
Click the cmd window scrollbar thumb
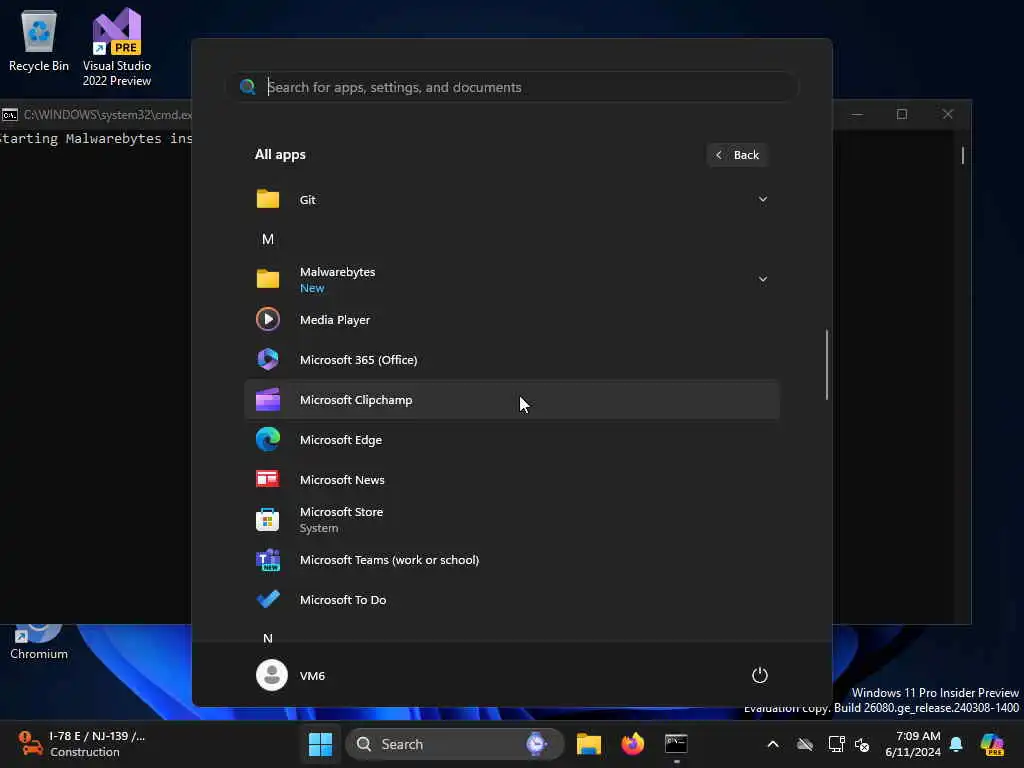[x=963, y=155]
